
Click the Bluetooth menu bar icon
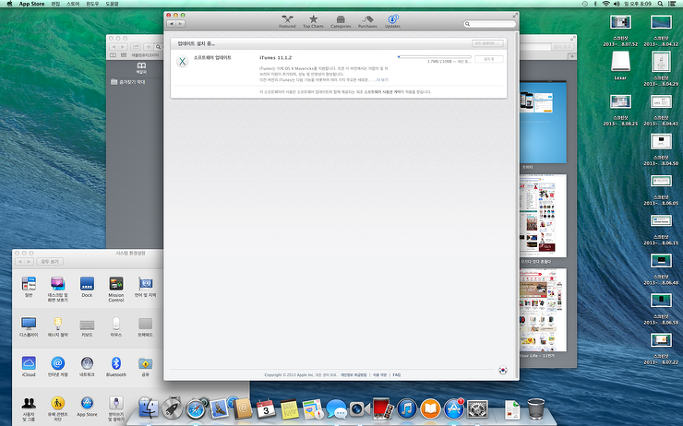(595, 3)
